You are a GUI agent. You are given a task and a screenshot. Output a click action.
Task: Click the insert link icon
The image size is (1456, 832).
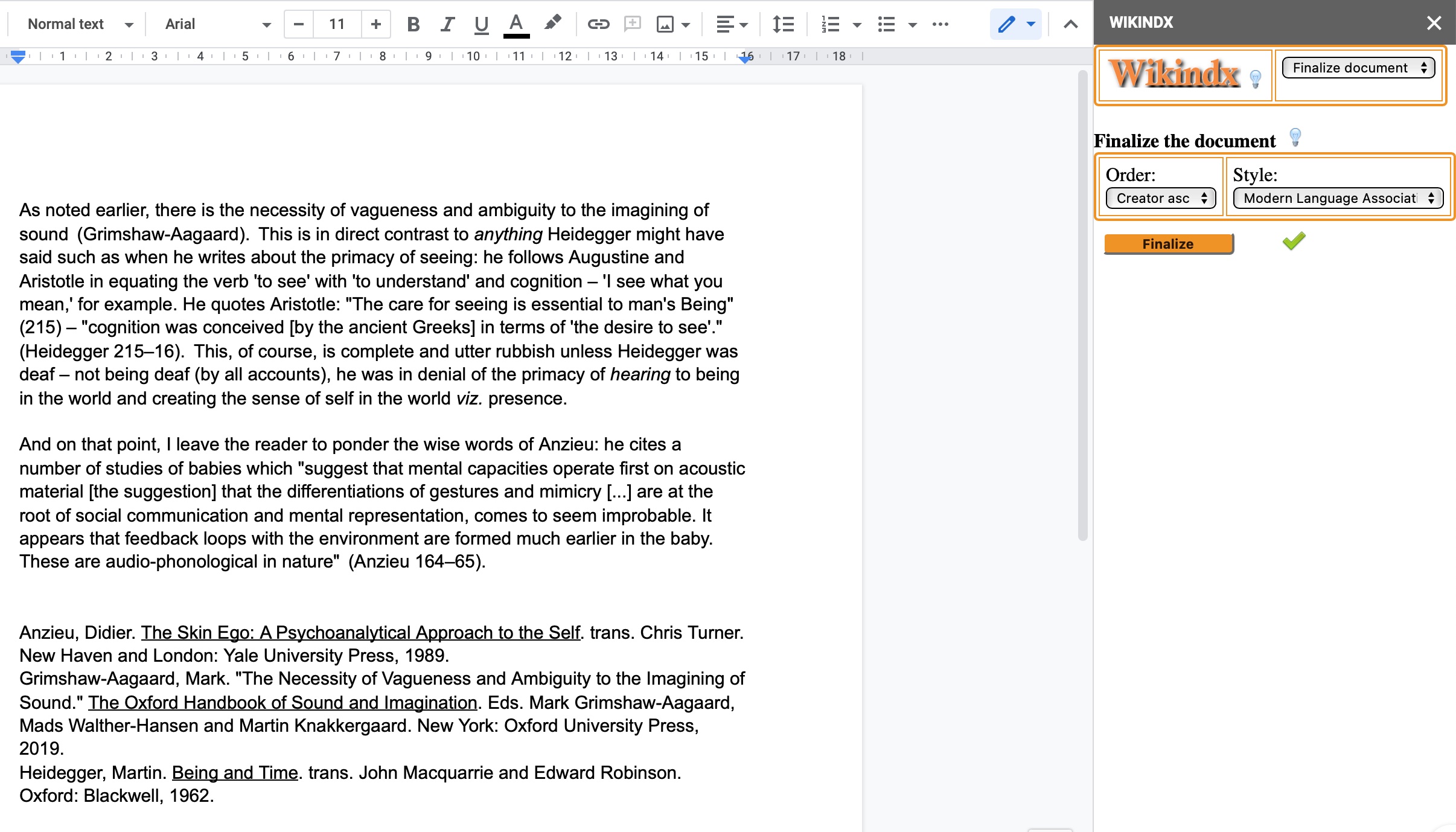tap(598, 24)
